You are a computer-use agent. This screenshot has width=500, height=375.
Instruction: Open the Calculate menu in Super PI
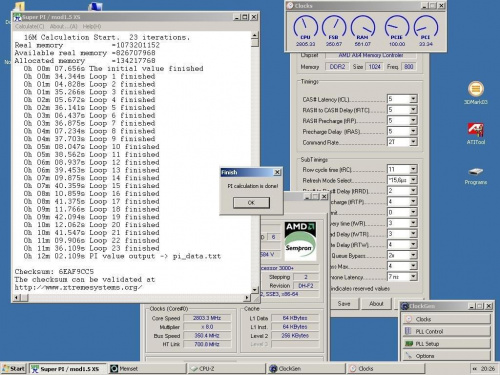[30, 26]
